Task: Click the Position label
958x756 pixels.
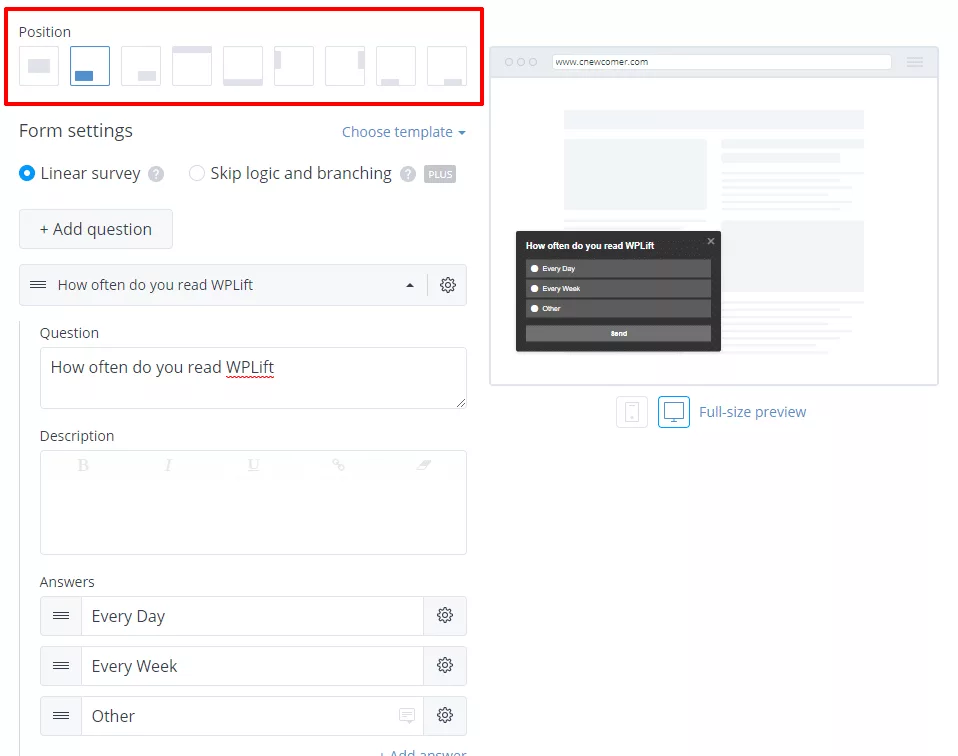Action: [45, 32]
